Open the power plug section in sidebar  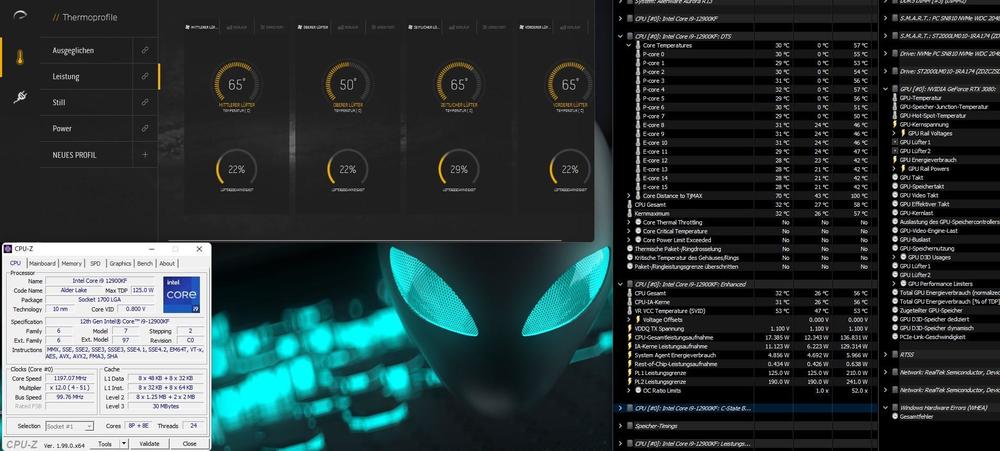point(20,97)
